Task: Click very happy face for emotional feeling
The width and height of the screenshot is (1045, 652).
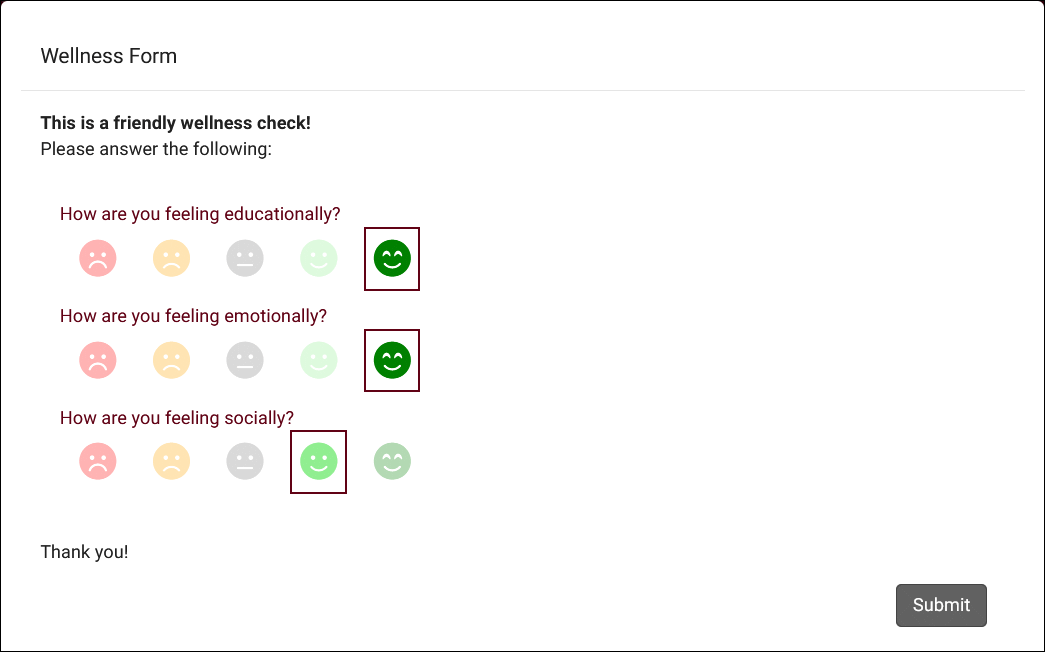Action: 392,360
